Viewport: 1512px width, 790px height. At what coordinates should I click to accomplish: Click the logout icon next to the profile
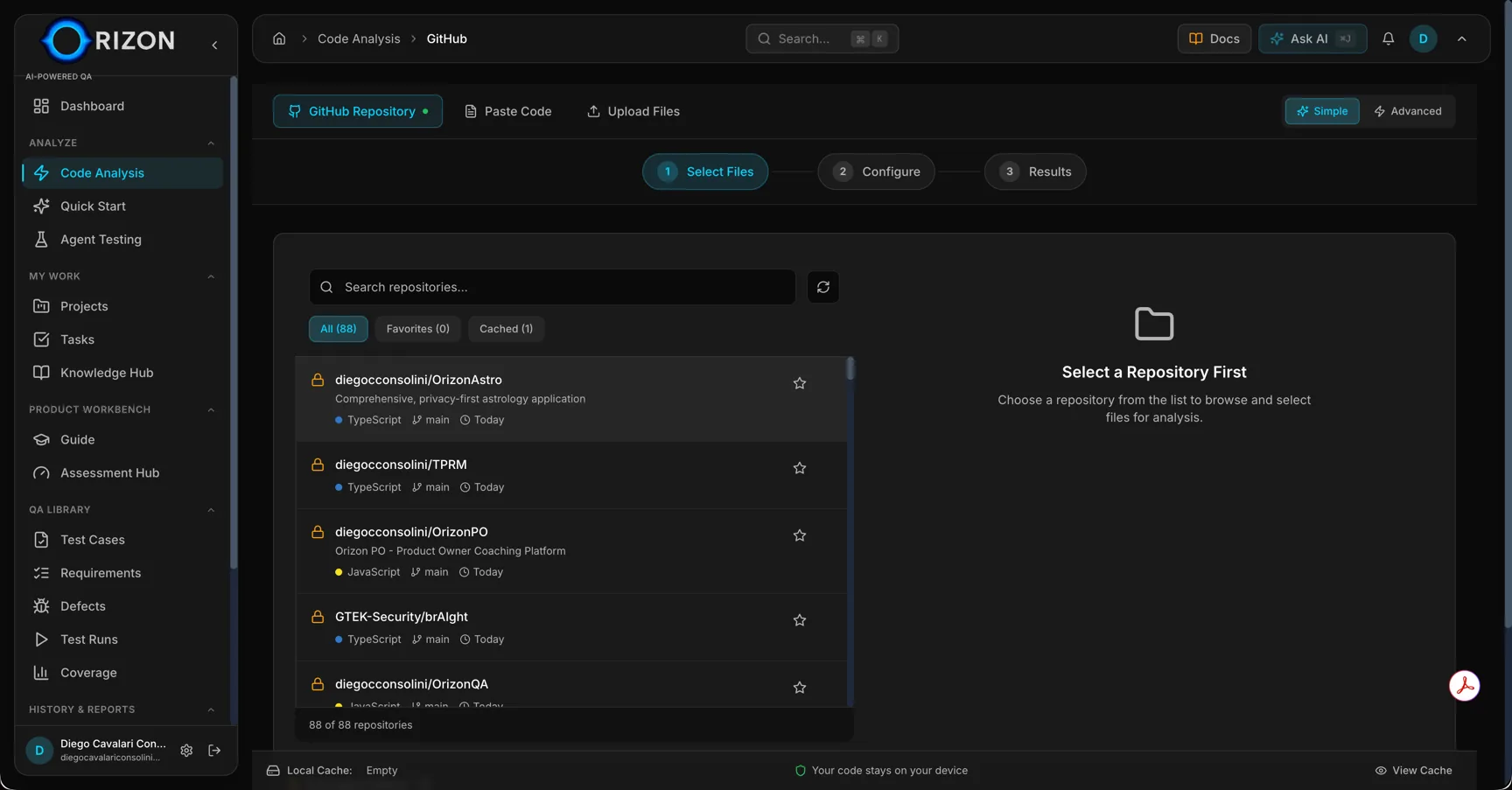[x=214, y=751]
